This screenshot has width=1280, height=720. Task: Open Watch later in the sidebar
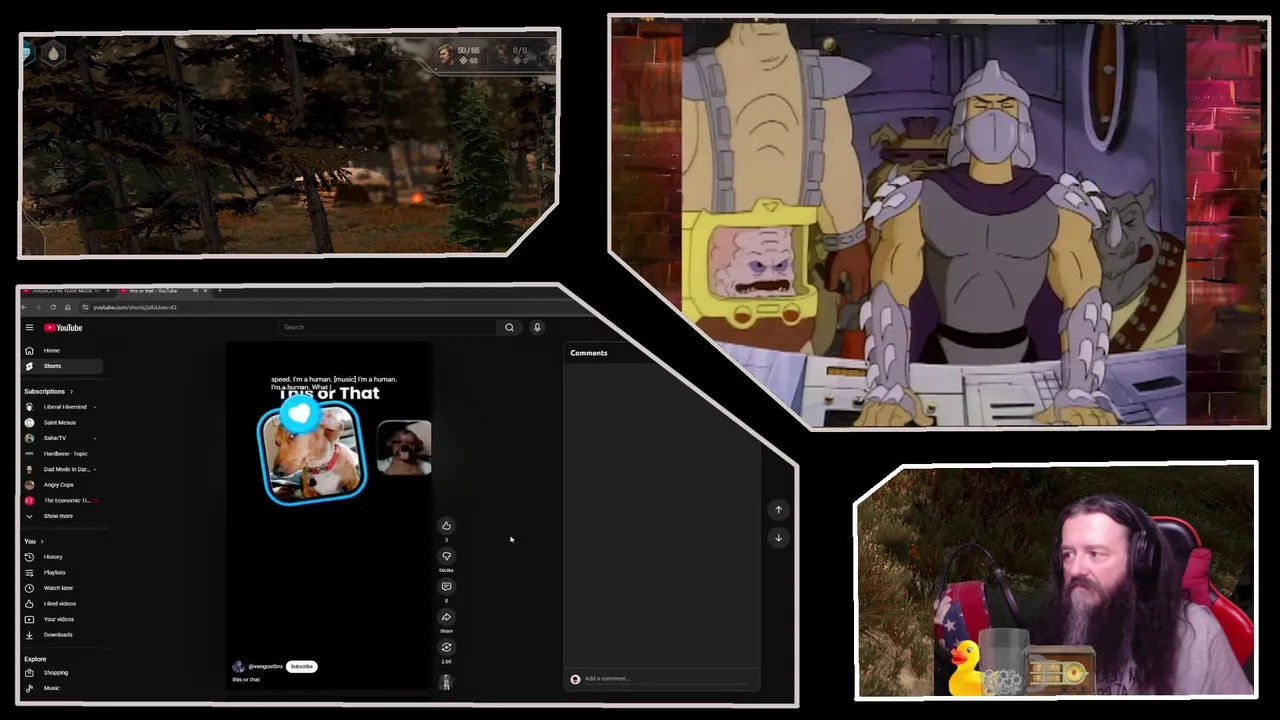[62, 588]
